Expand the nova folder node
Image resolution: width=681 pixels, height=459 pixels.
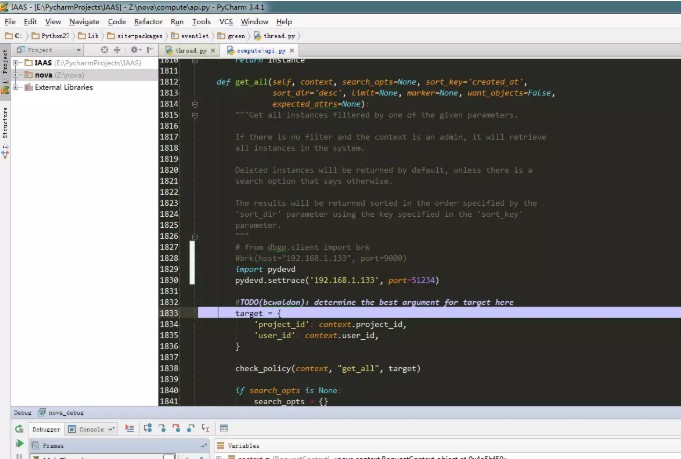pyautogui.click(x=16, y=75)
